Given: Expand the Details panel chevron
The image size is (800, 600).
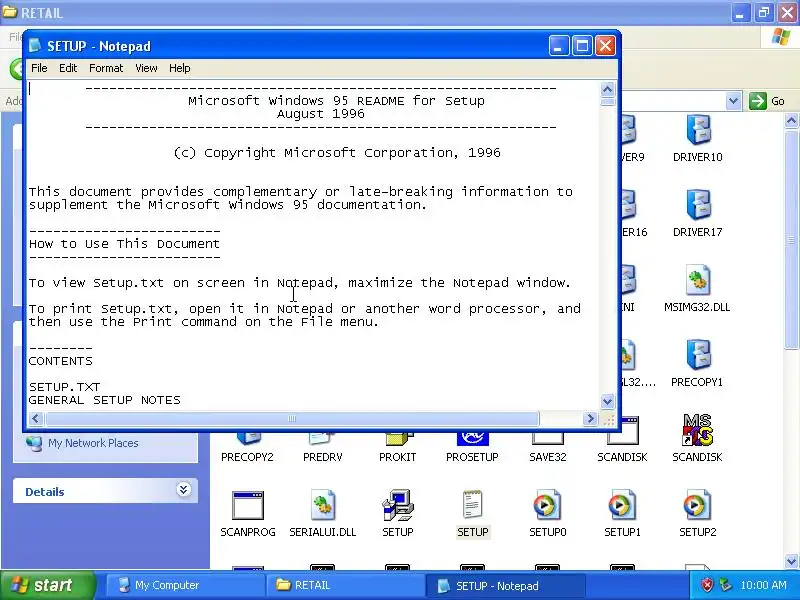Looking at the screenshot, I should pyautogui.click(x=183, y=490).
